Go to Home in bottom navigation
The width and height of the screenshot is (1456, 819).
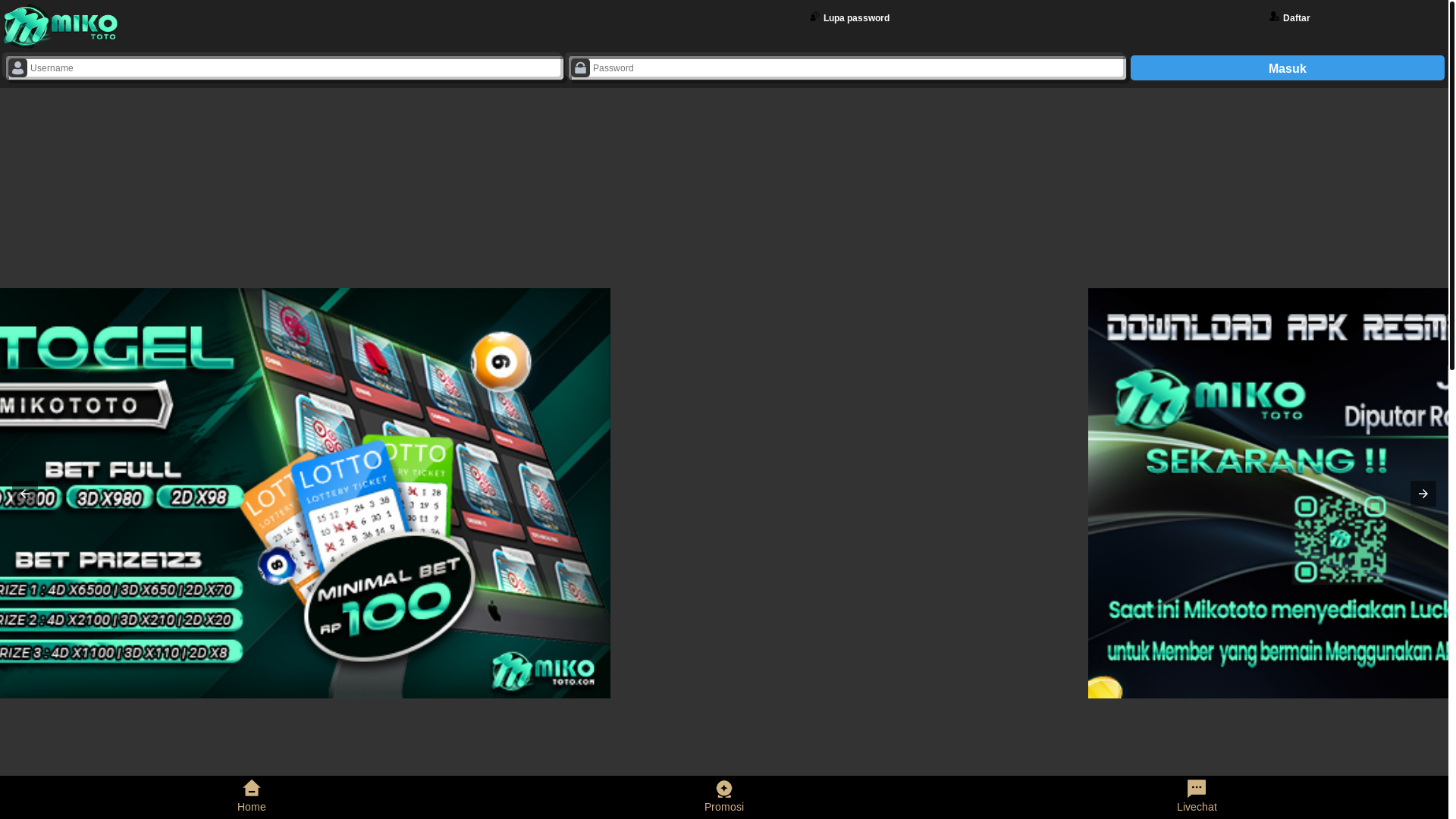coord(252,797)
